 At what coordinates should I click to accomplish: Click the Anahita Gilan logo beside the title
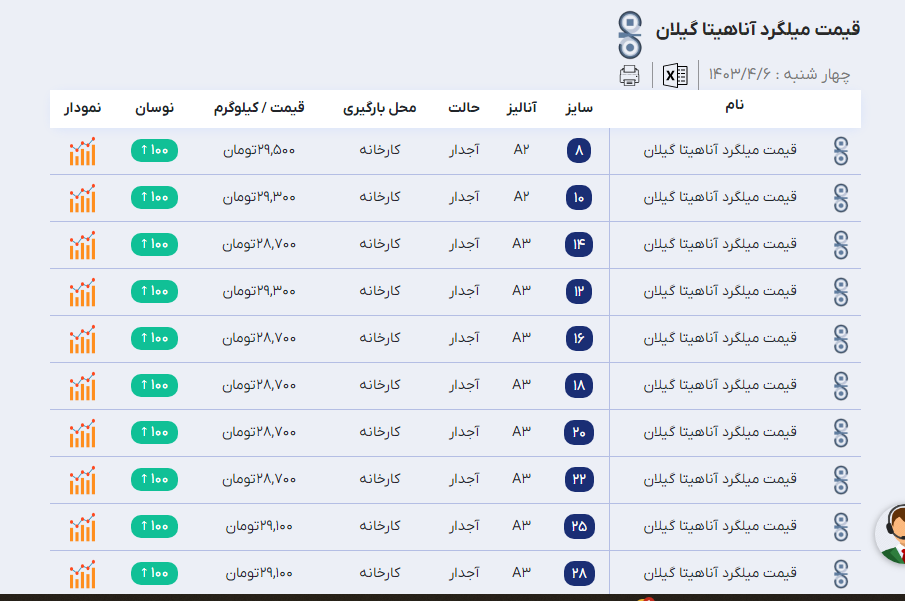[630, 33]
